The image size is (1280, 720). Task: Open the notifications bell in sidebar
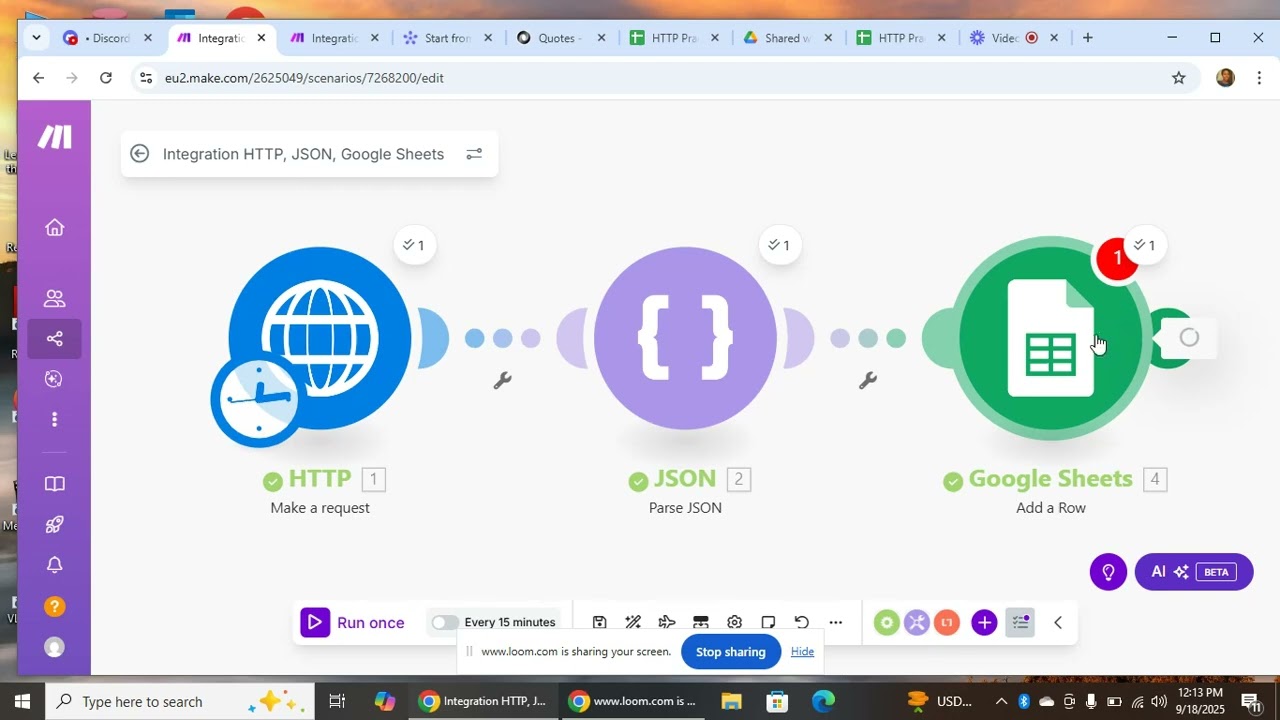[x=55, y=565]
